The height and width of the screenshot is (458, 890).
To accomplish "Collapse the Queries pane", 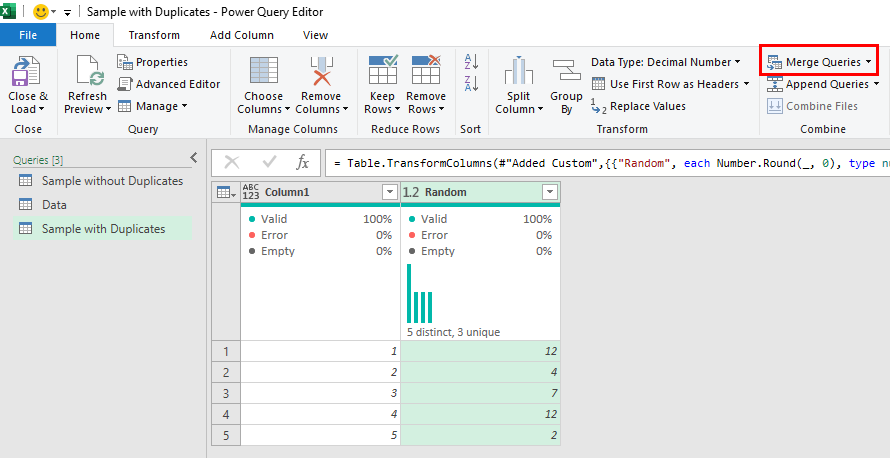I will pos(194,157).
